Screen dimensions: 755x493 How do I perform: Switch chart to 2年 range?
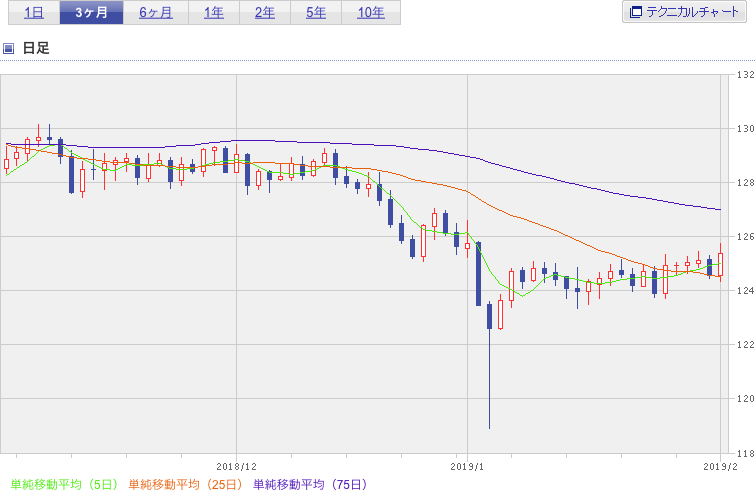(265, 13)
